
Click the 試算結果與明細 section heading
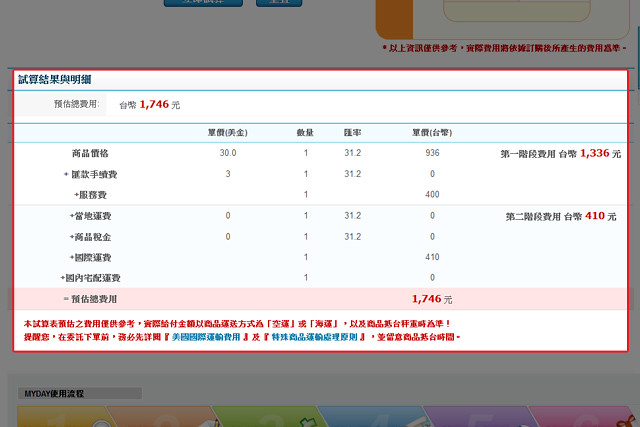tap(56, 79)
